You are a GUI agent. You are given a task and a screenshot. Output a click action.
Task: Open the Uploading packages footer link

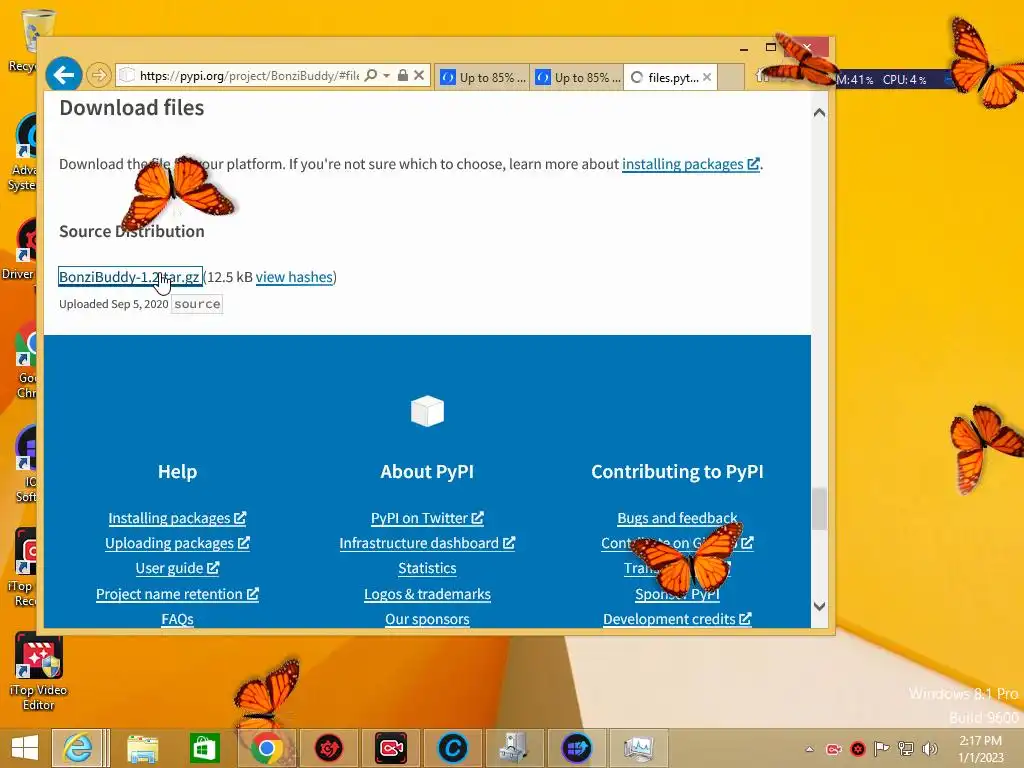coord(177,543)
